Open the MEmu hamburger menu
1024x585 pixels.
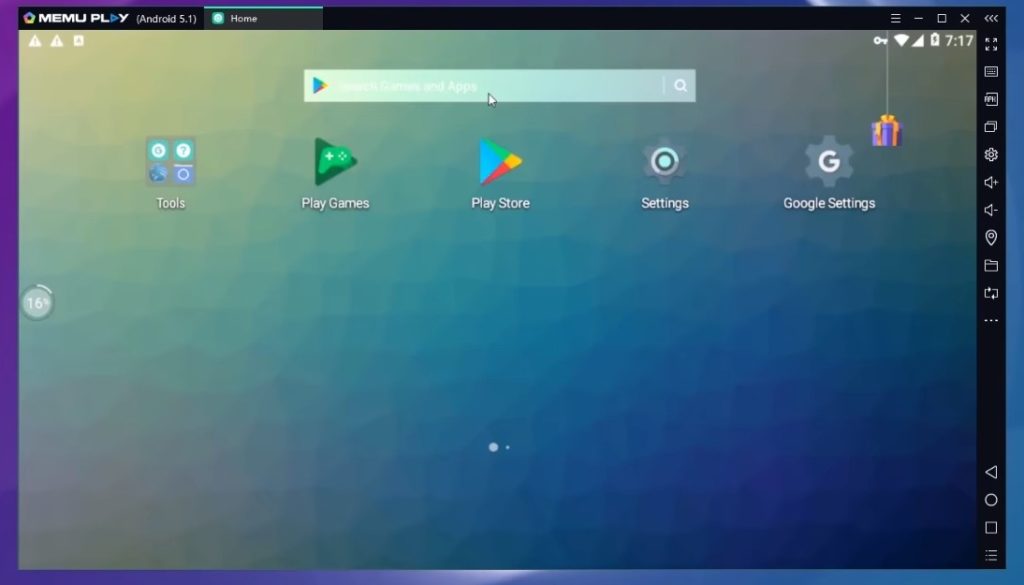(895, 18)
